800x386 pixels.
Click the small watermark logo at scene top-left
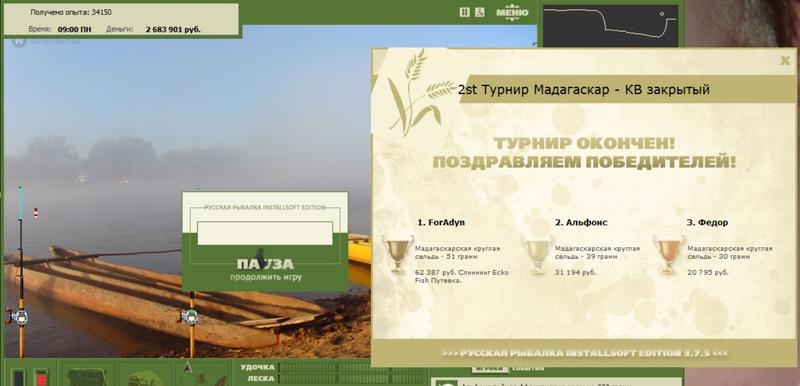click(x=19, y=42)
